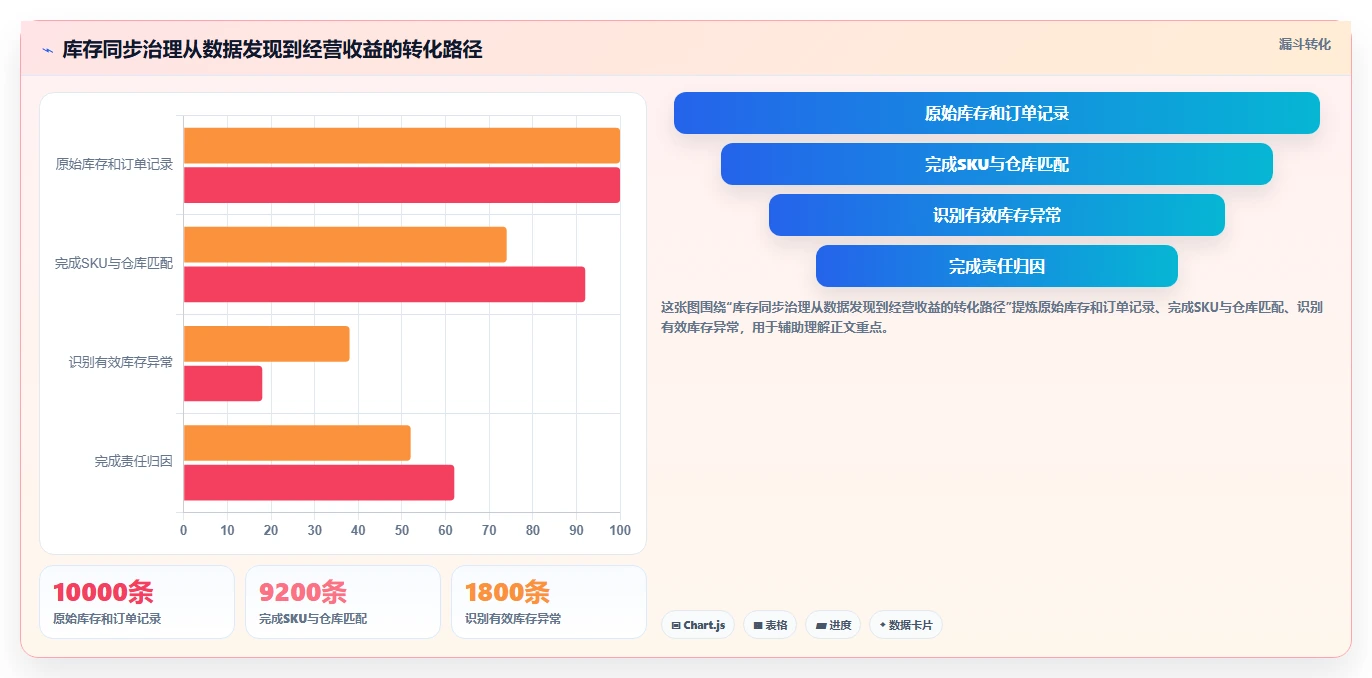Click the orange bar for 完成SKU与仓库匹配

pos(345,244)
